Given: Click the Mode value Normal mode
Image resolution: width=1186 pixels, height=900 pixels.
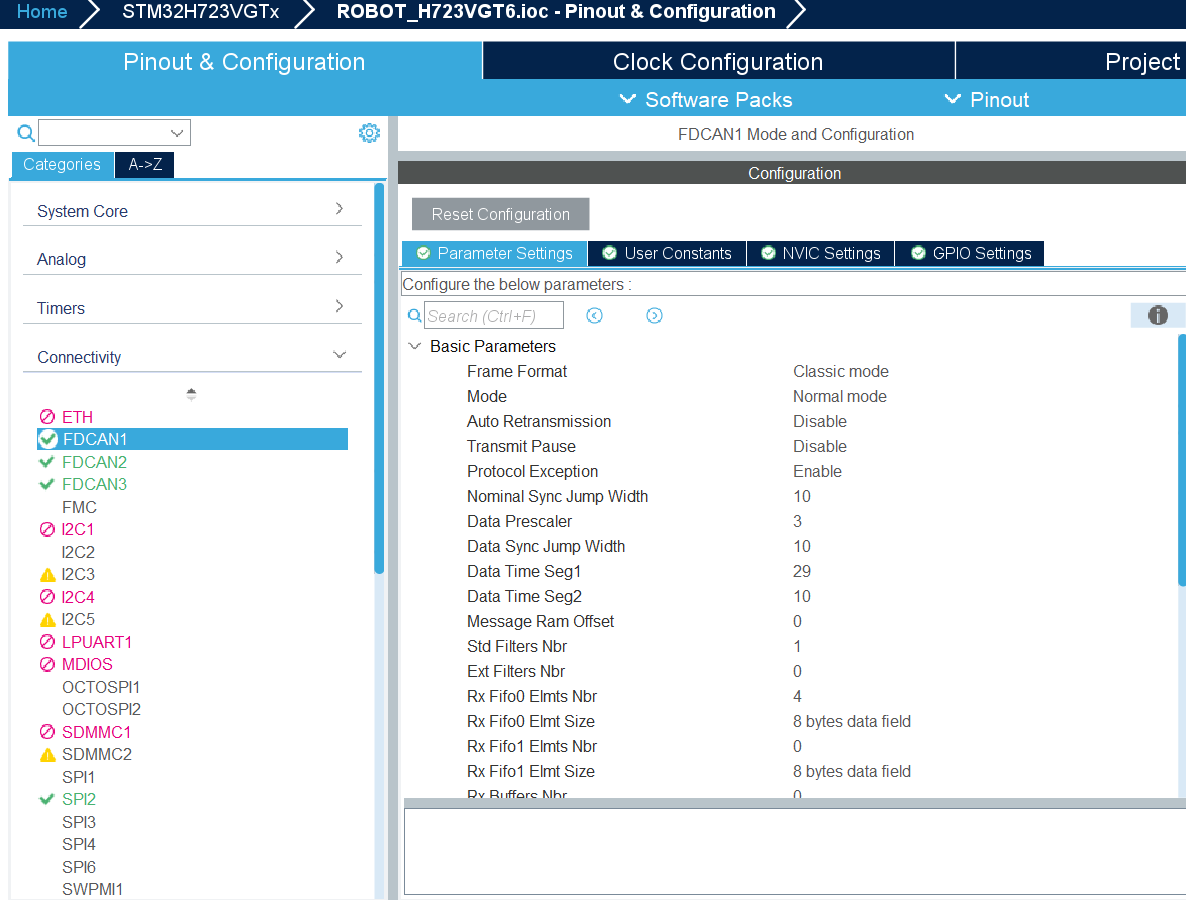Looking at the screenshot, I should [840, 396].
